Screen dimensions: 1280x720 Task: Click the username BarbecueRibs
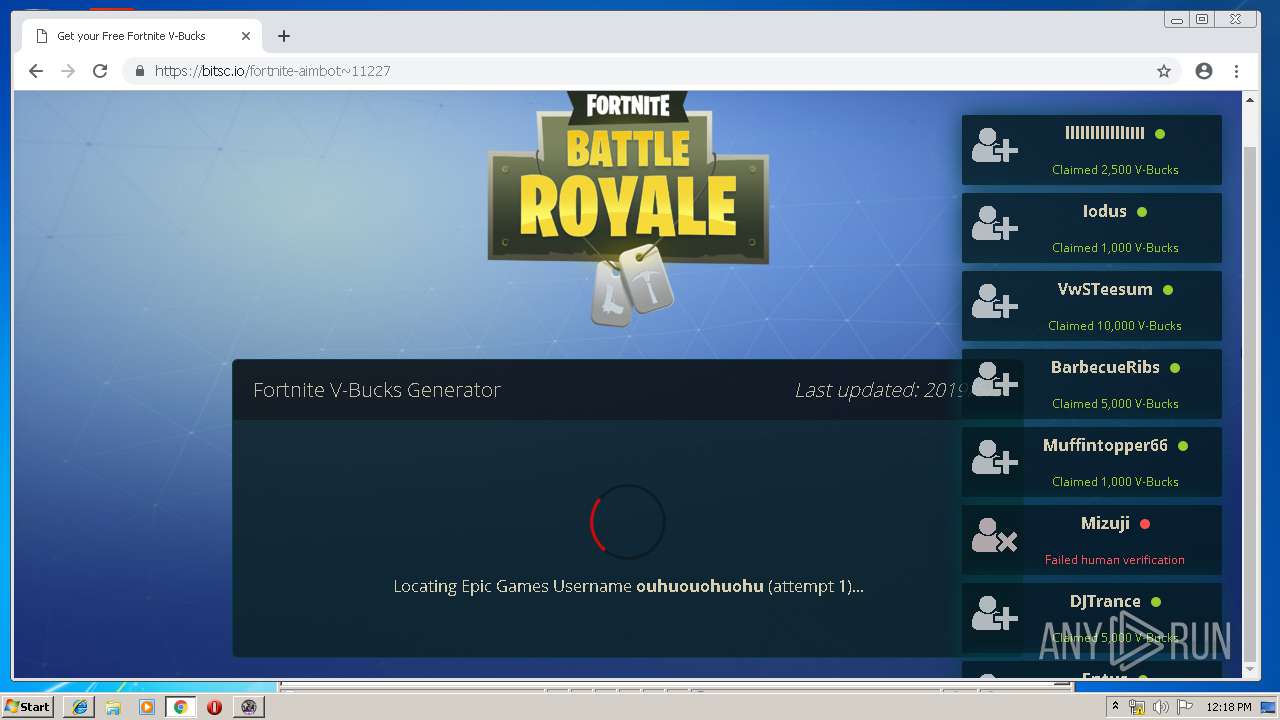[x=1105, y=367]
